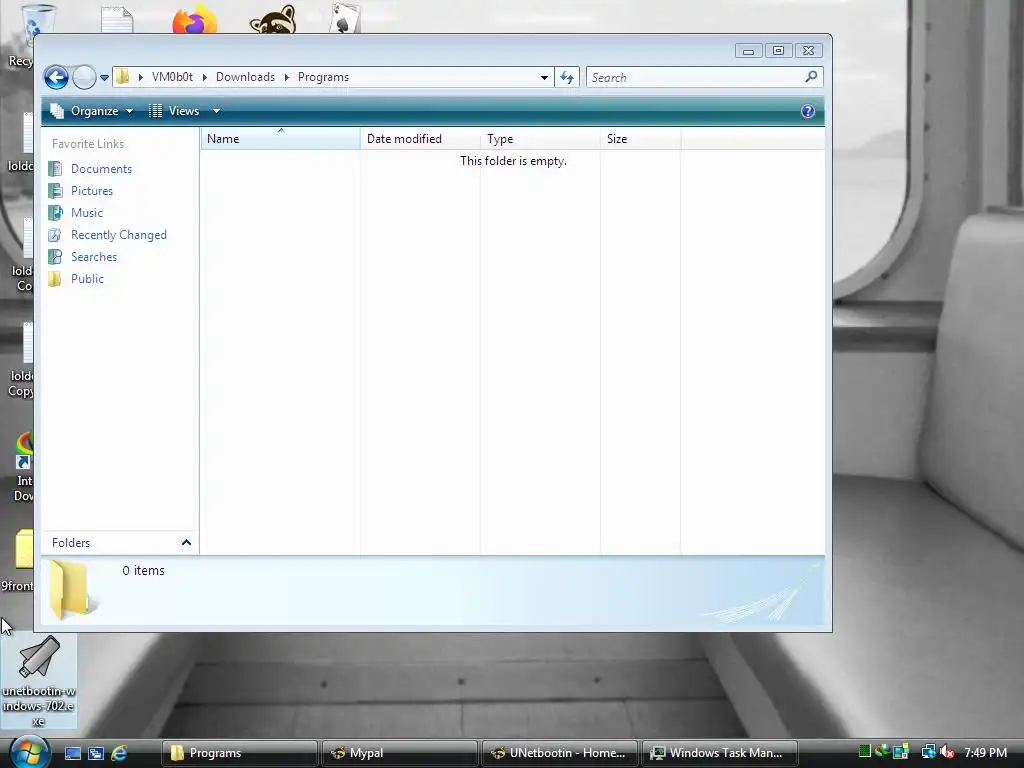Click the playing card Solitaire desktop icon
The image size is (1024, 768).
point(345,18)
